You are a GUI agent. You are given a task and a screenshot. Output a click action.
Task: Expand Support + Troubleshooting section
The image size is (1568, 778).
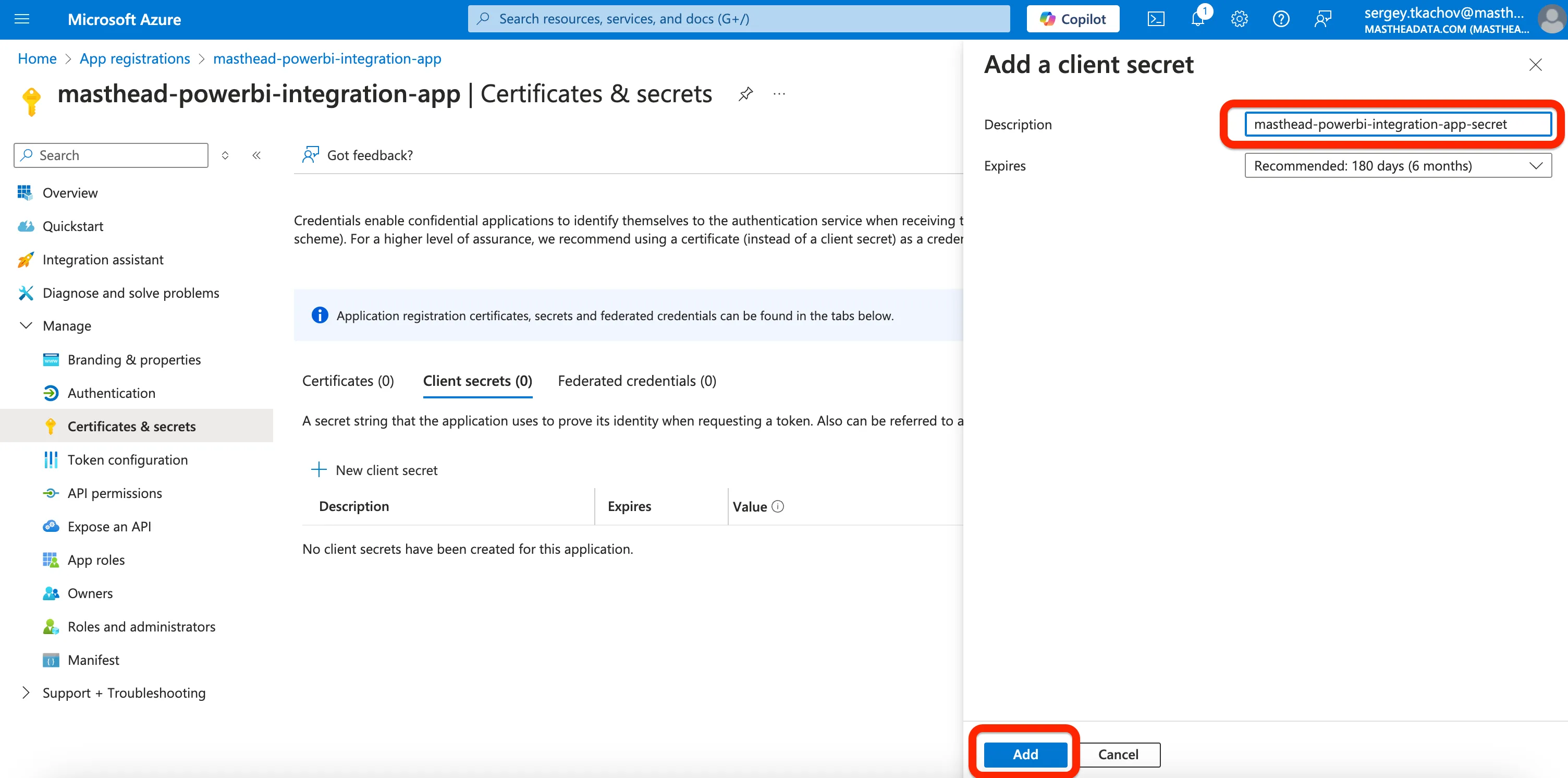[x=26, y=693]
